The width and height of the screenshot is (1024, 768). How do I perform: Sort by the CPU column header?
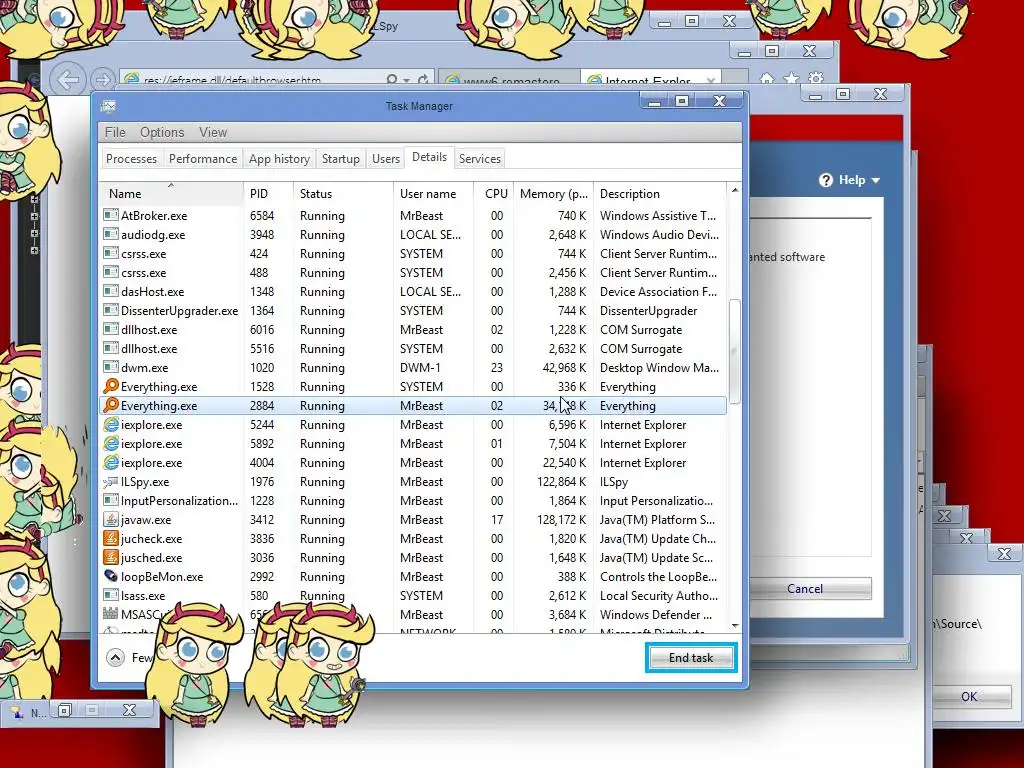point(496,194)
